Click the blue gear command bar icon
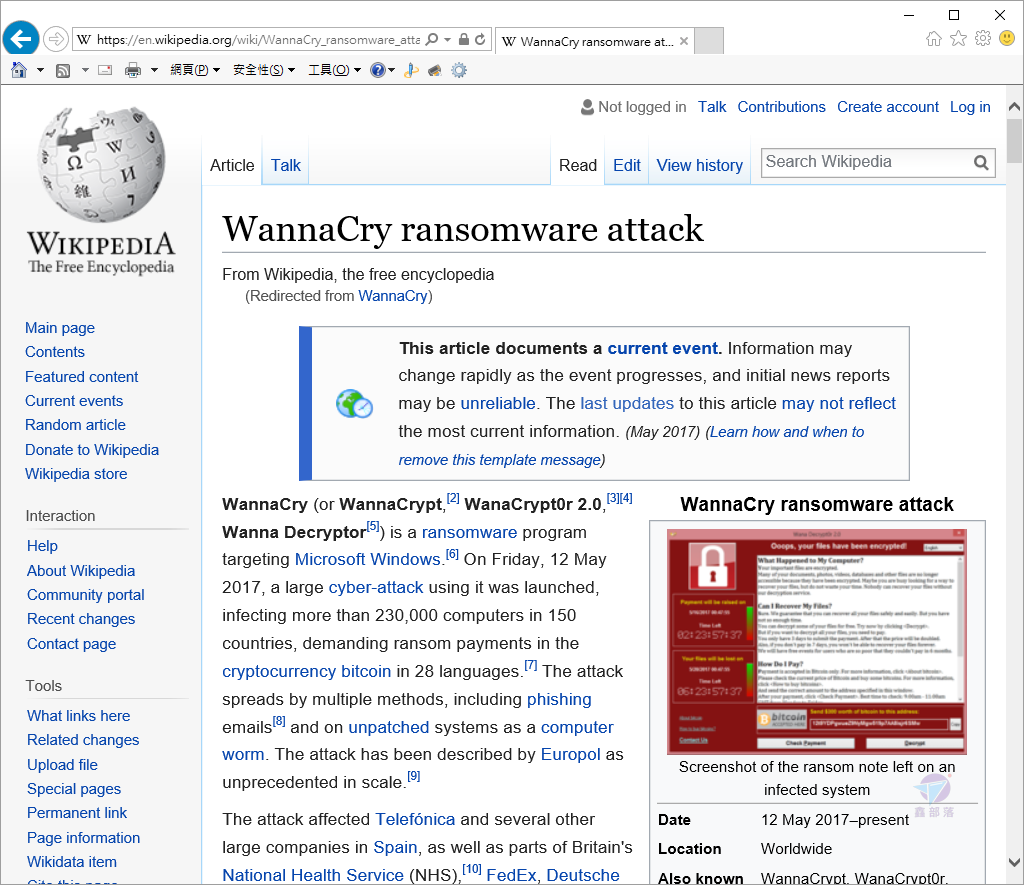Screen dimensions: 1024x885 [x=459, y=70]
